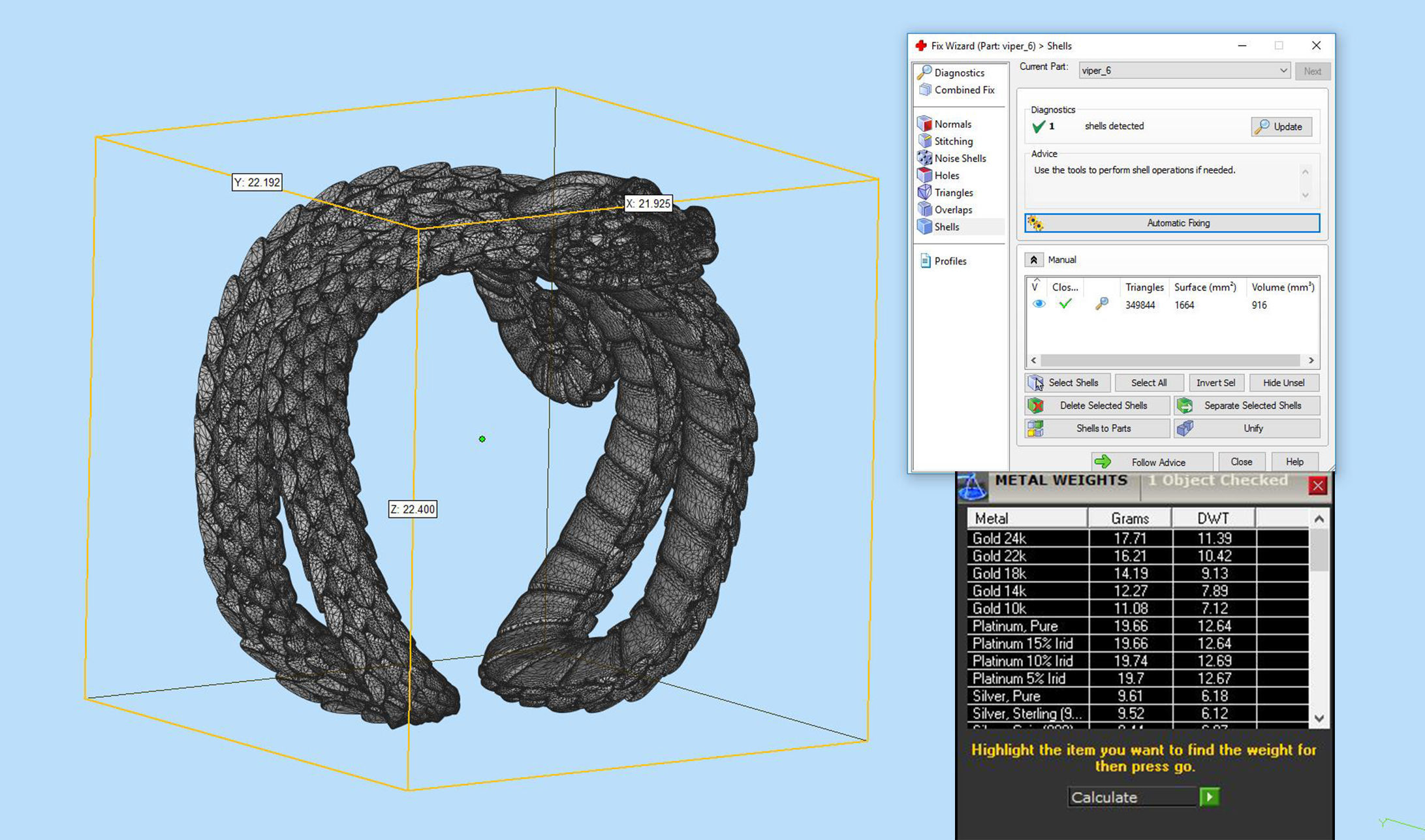1425x840 pixels.
Task: Separate Selected Shells
Action: tap(1246, 405)
